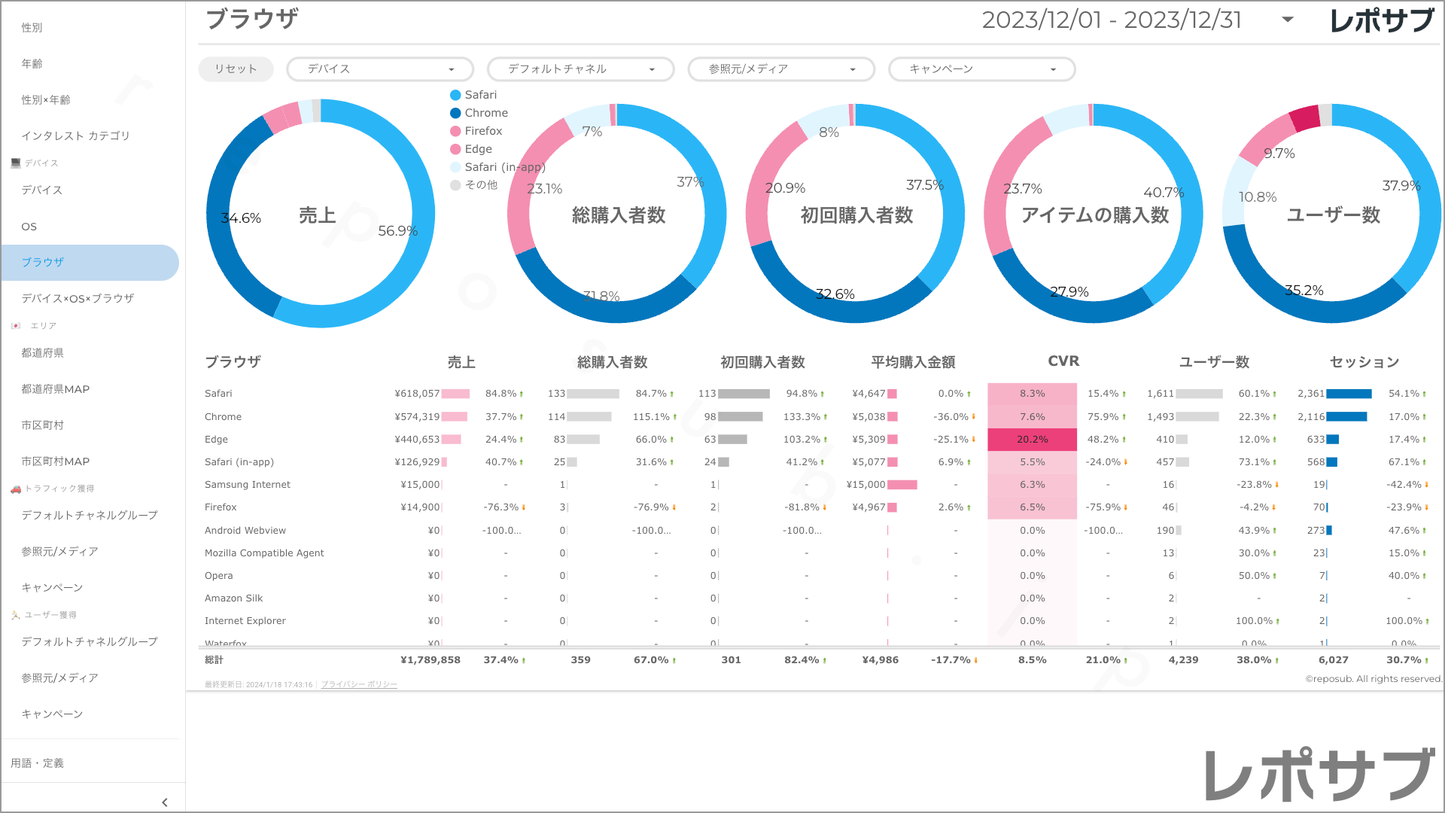Go to the OS page in sidebar

[29, 227]
